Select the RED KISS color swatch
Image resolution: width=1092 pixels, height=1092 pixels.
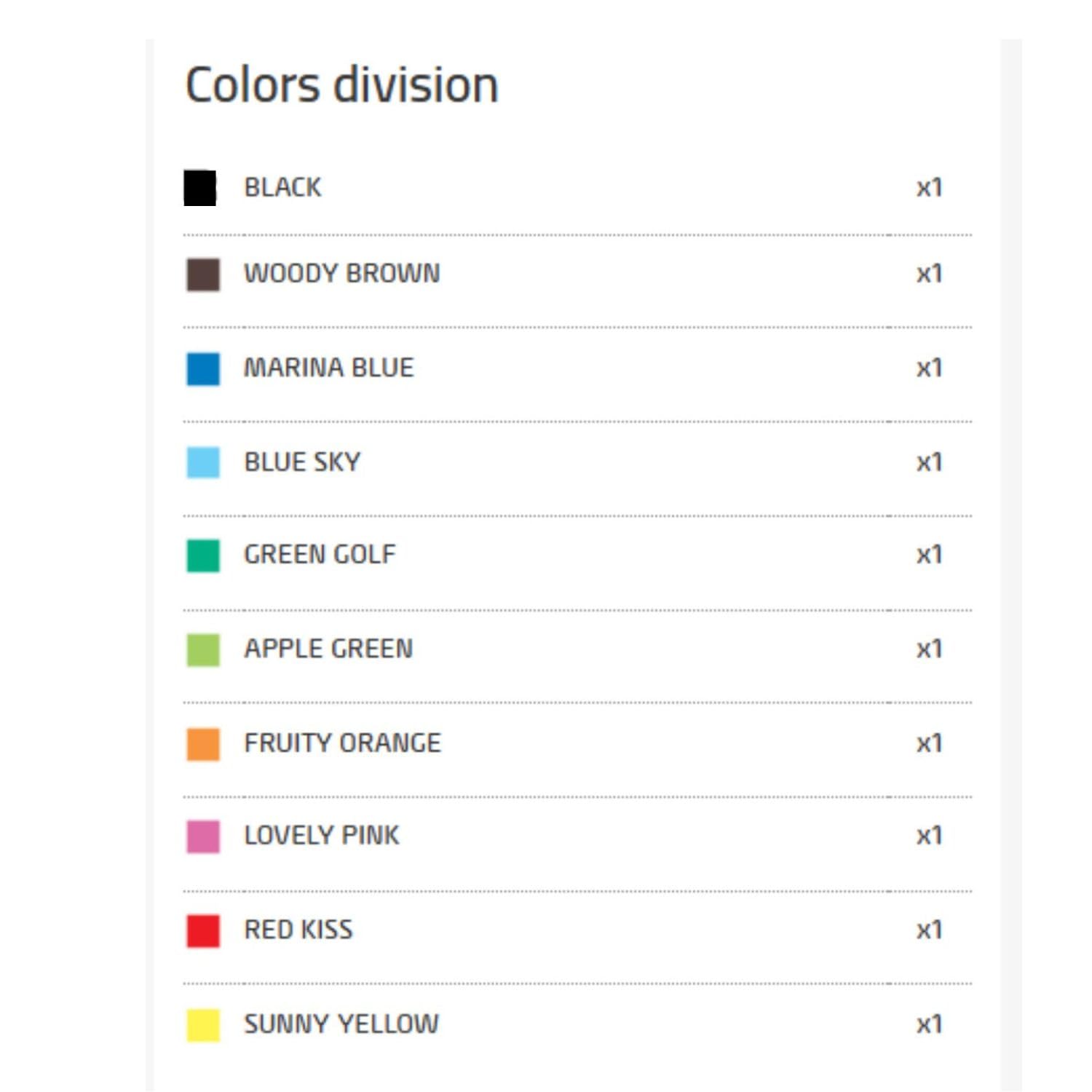[x=202, y=928]
